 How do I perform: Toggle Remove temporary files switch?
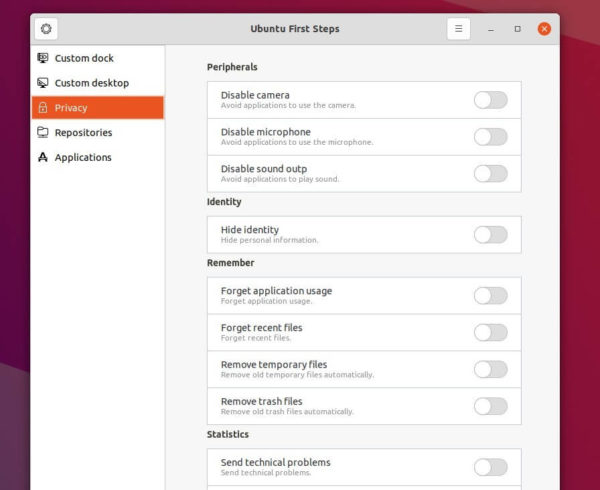point(491,369)
